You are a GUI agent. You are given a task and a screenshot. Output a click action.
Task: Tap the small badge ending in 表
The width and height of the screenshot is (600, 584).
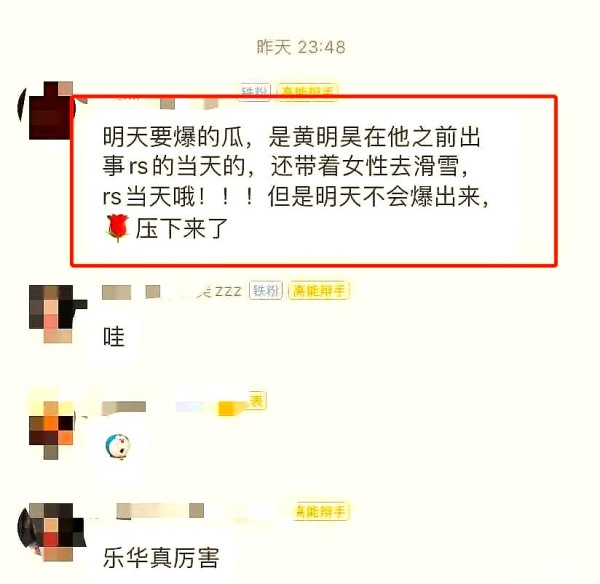click(x=256, y=401)
